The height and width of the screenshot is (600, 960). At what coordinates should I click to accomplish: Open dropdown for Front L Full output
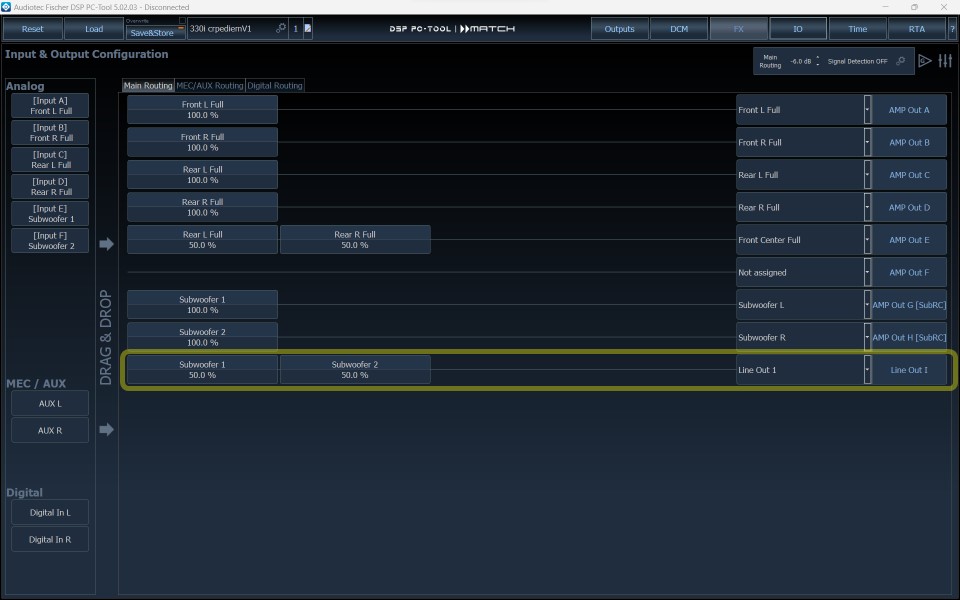point(867,110)
